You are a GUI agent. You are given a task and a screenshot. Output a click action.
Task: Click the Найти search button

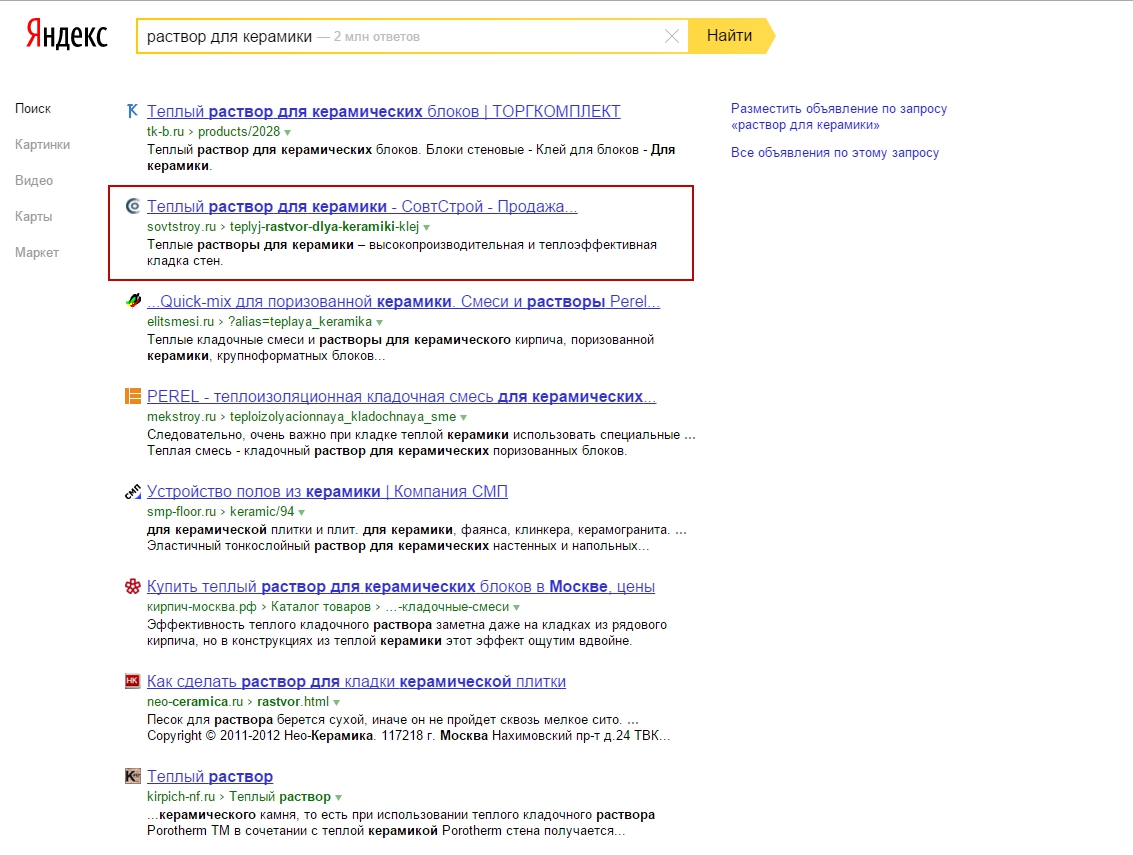point(730,36)
